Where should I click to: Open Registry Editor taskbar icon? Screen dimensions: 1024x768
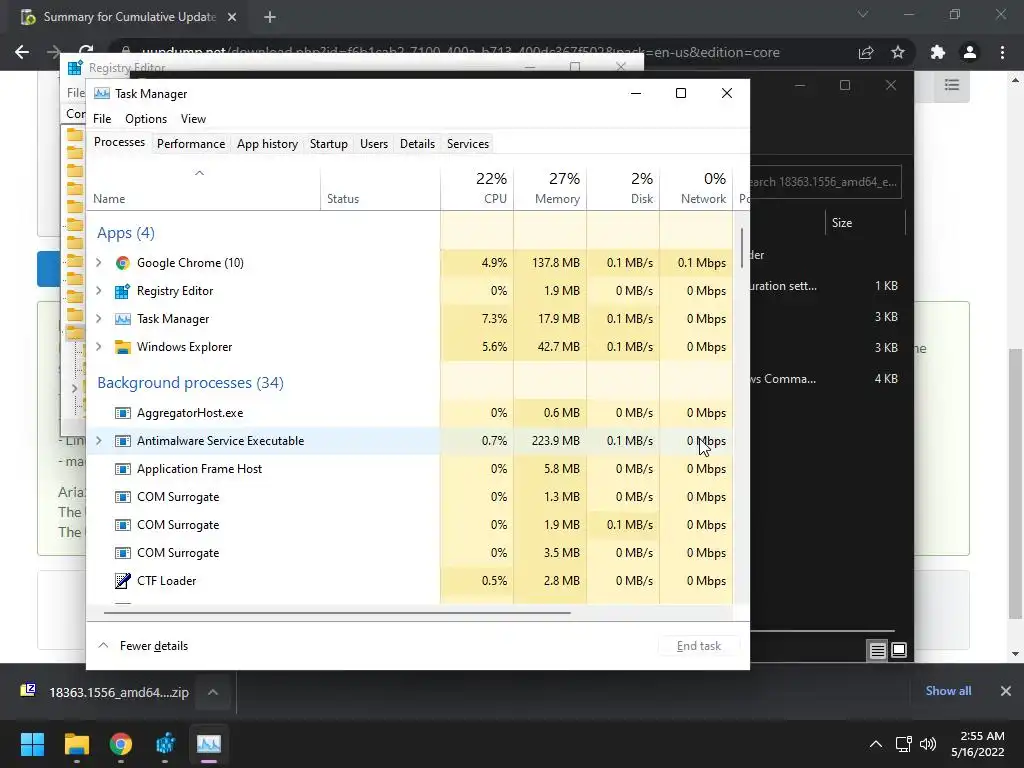[x=165, y=744]
